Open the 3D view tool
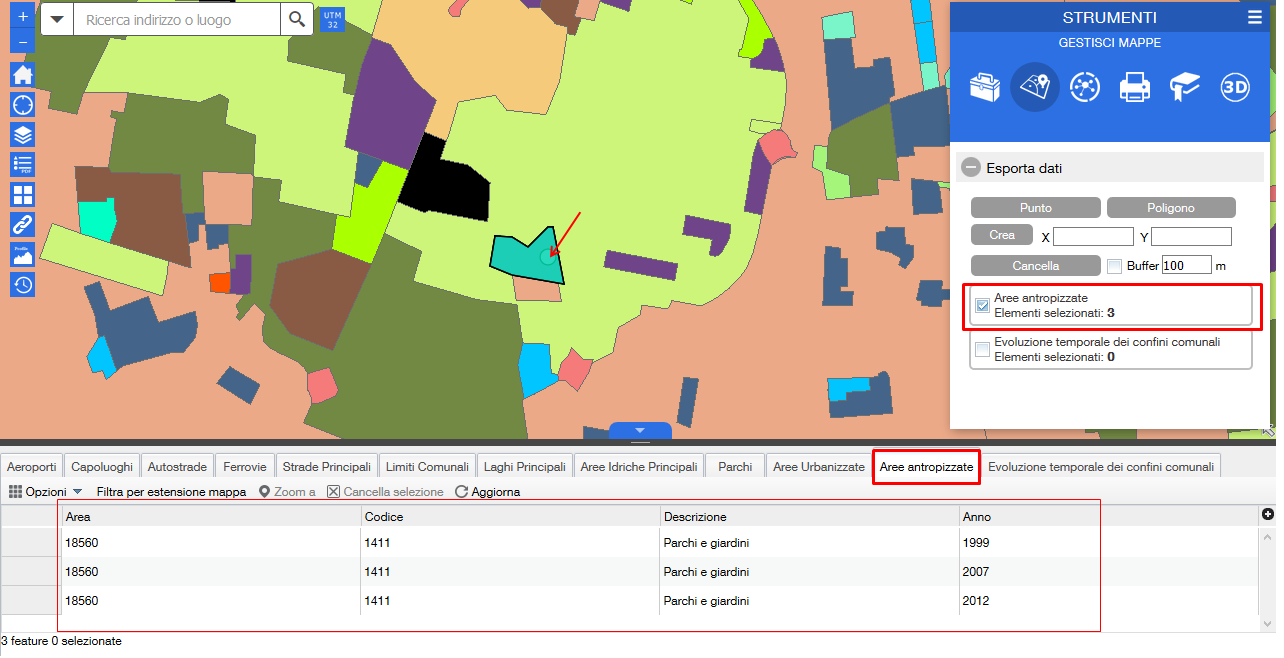 coord(1235,88)
